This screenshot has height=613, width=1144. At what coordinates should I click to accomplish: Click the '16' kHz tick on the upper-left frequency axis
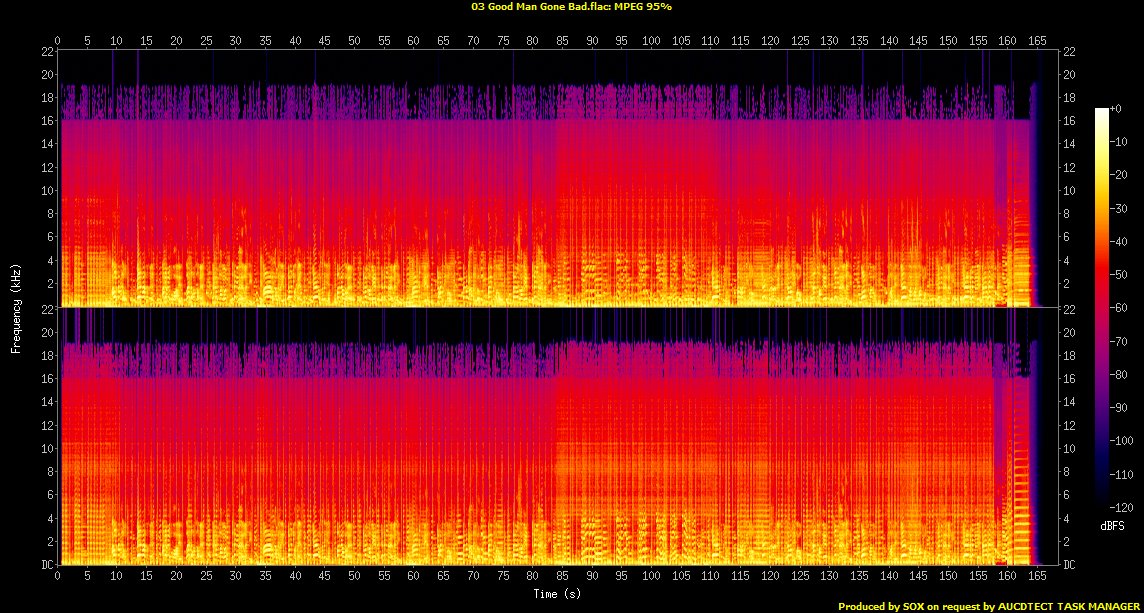click(47, 121)
